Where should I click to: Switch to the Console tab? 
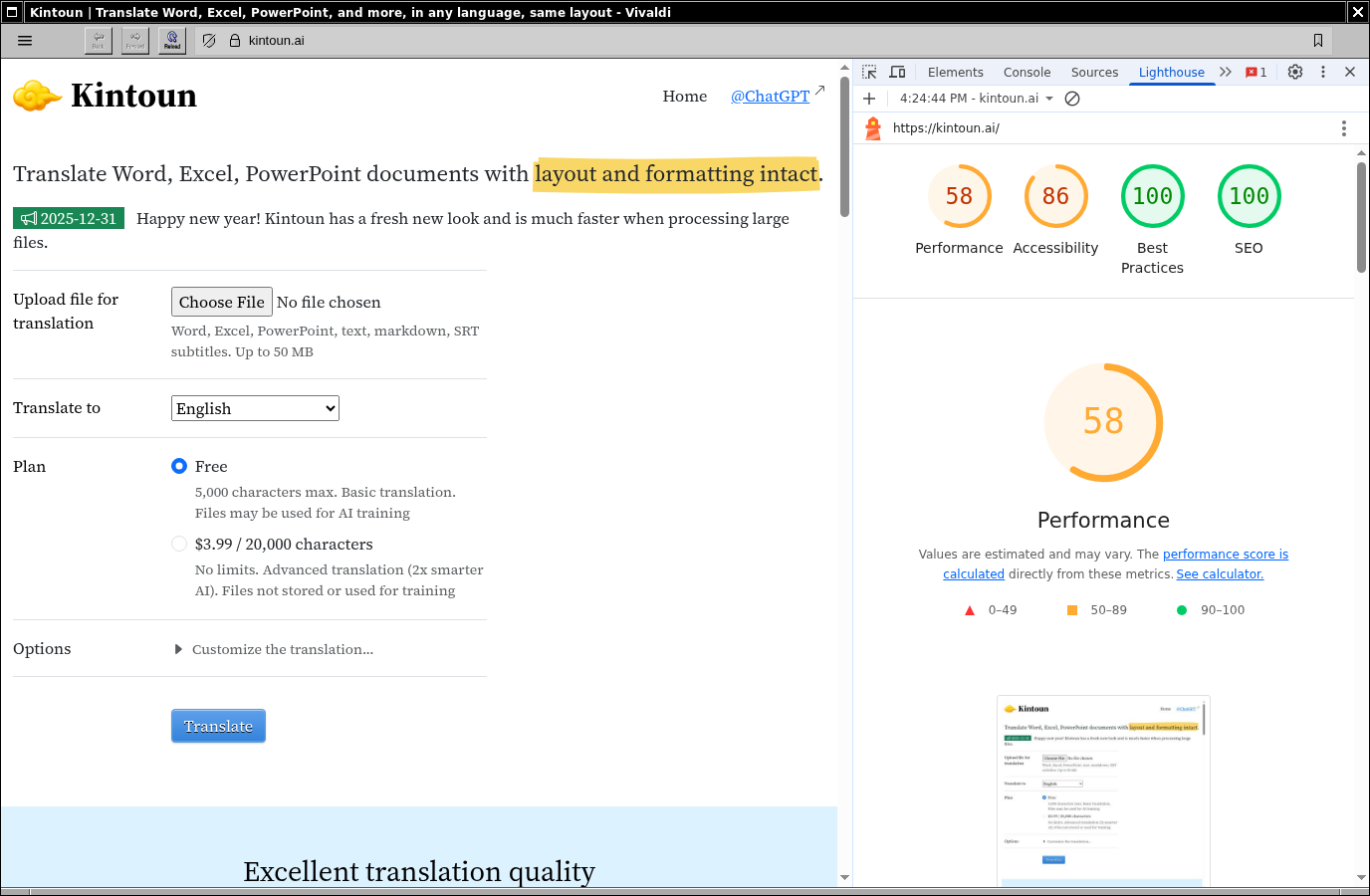tap(1027, 72)
